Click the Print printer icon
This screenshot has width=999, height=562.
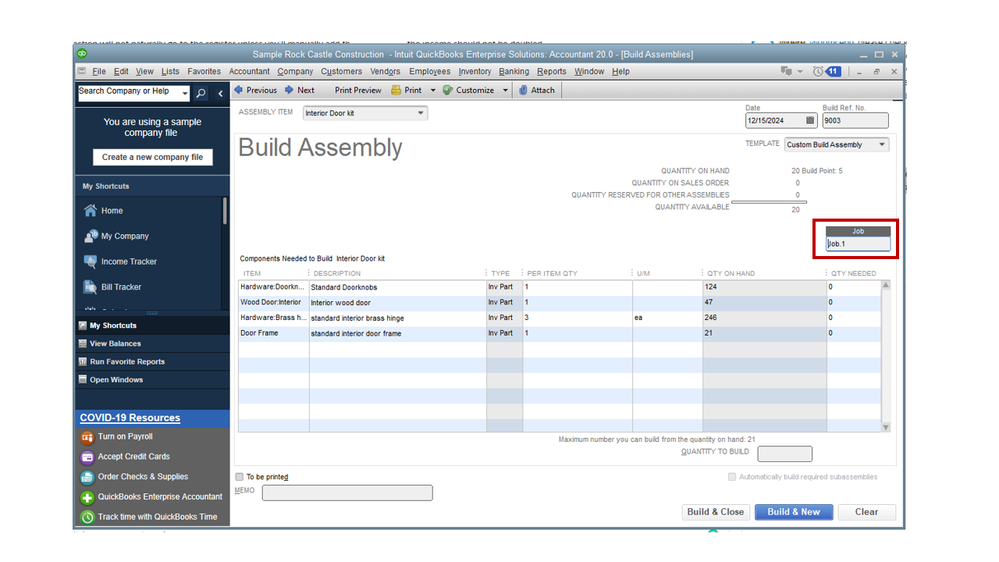396,90
